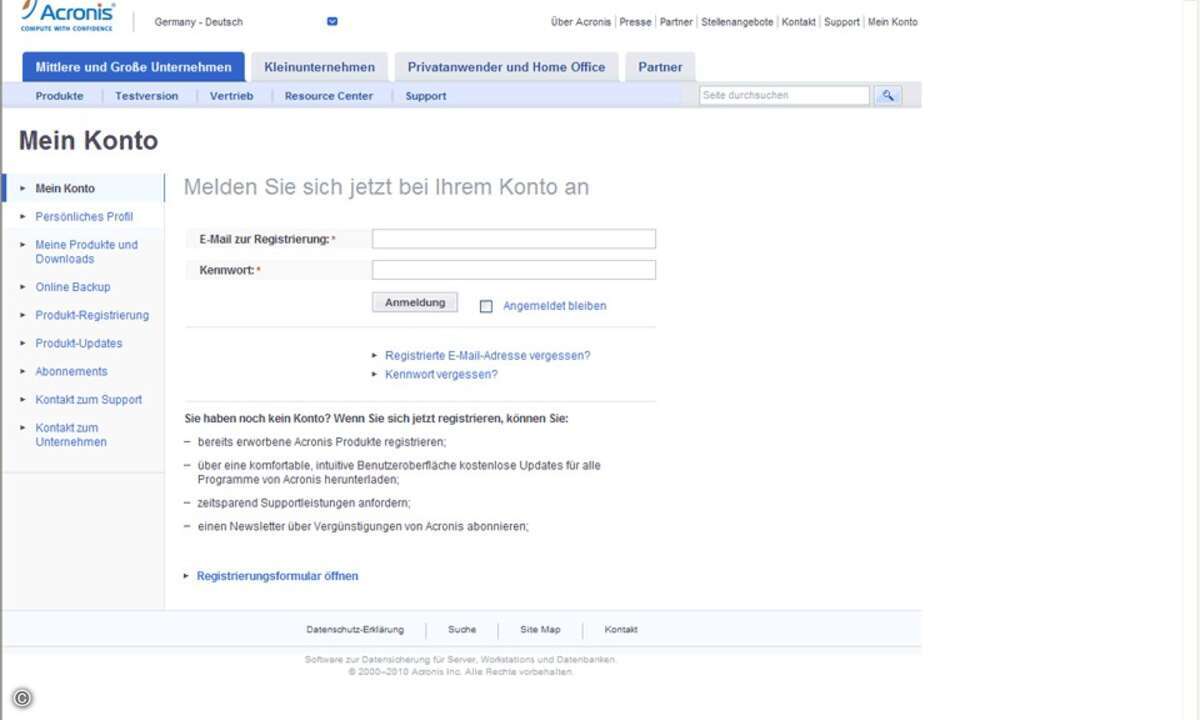
Task: Click the search magnifier button
Action: (x=888, y=95)
